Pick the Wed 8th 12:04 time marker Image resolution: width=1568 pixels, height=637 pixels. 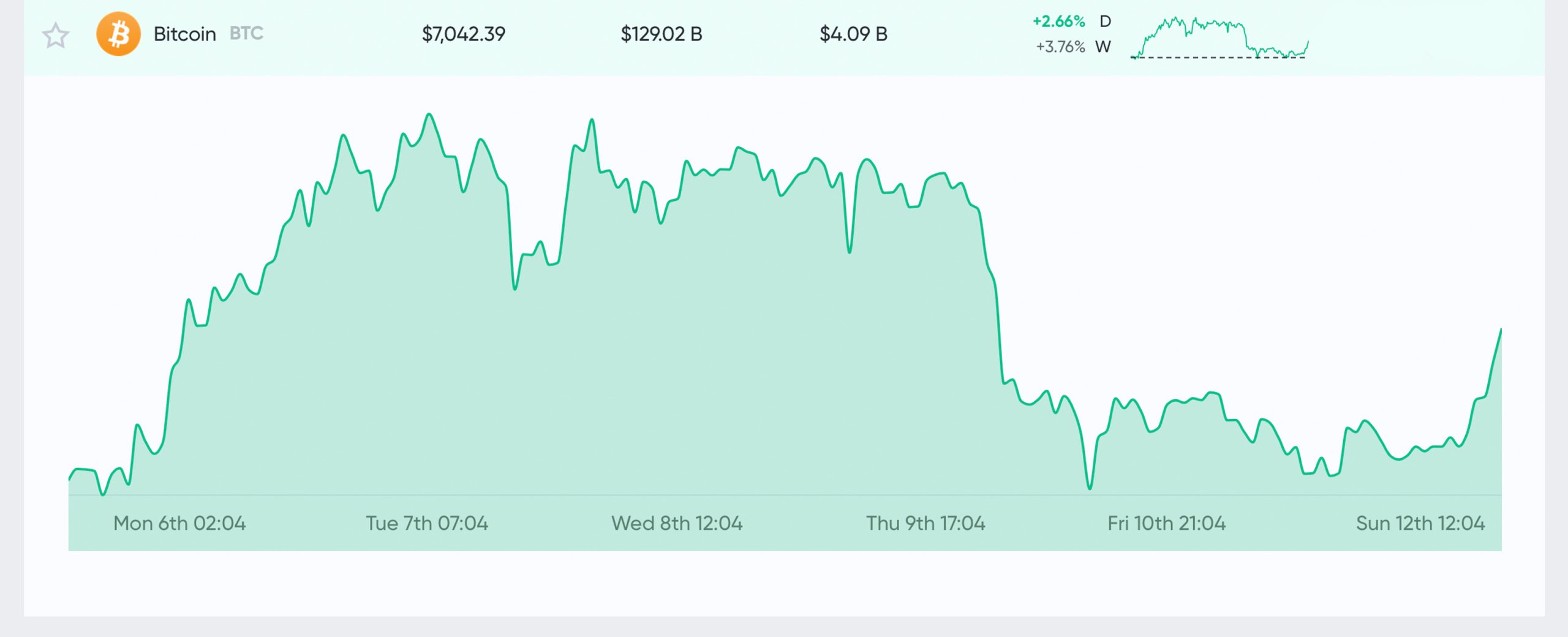677,523
